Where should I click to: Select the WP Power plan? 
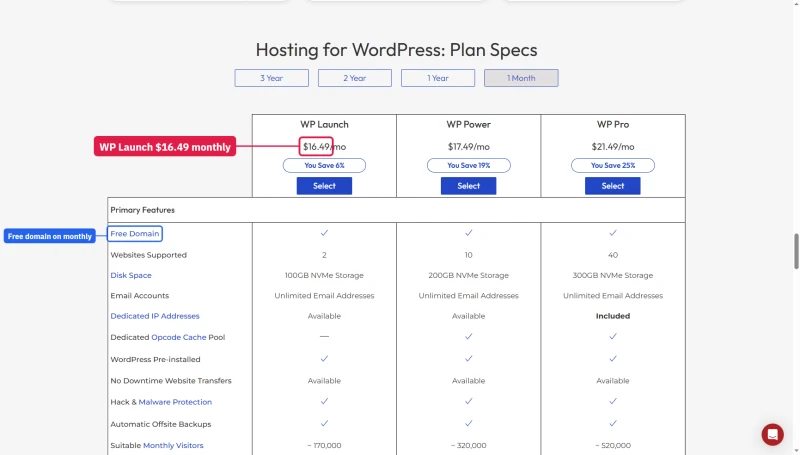(x=468, y=186)
